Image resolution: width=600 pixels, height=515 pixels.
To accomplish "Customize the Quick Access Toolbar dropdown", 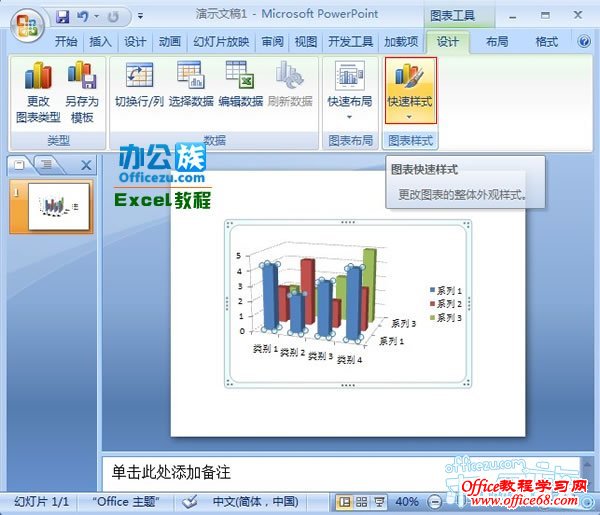I will (x=140, y=16).
